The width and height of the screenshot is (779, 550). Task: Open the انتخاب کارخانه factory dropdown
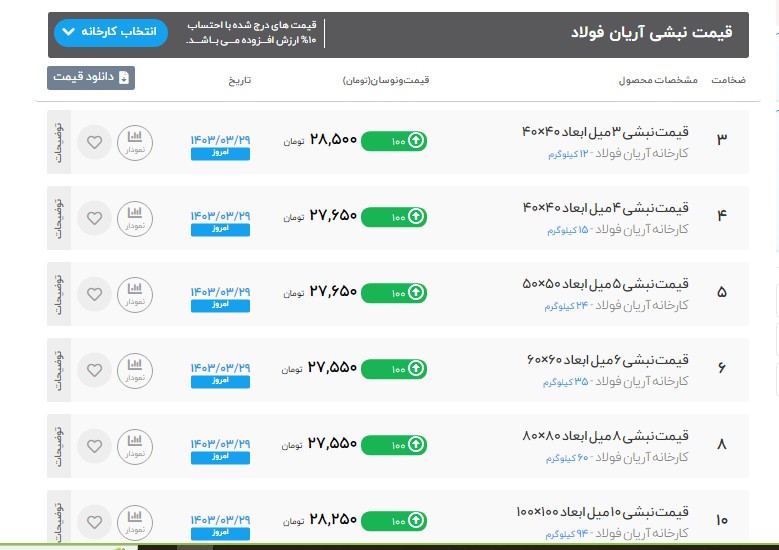click(110, 32)
